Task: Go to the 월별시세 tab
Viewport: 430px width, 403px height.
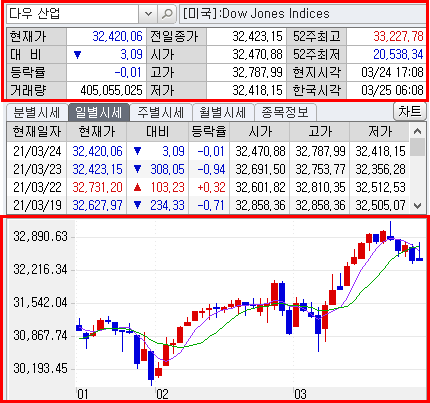Action: pos(223,113)
